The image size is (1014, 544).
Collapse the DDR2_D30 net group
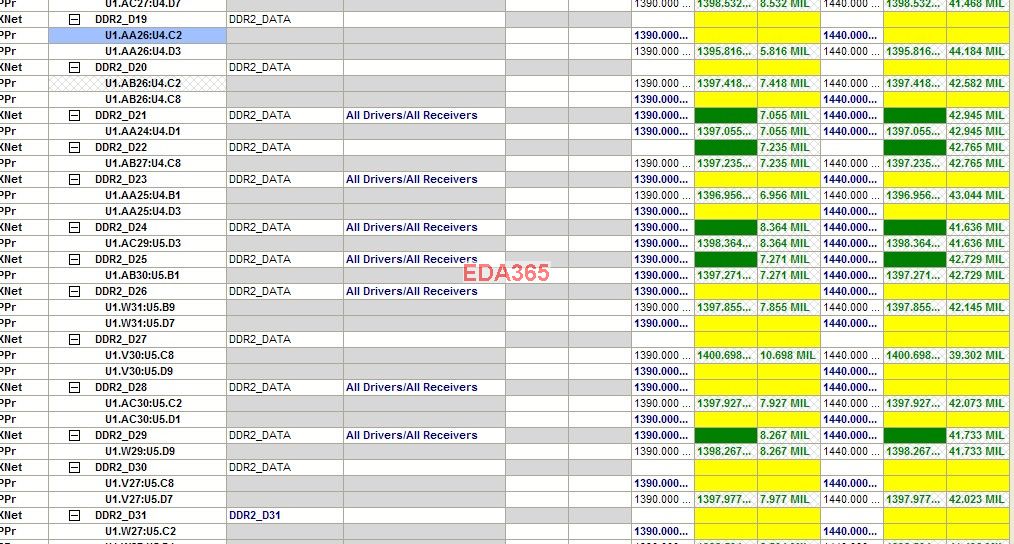(x=74, y=467)
